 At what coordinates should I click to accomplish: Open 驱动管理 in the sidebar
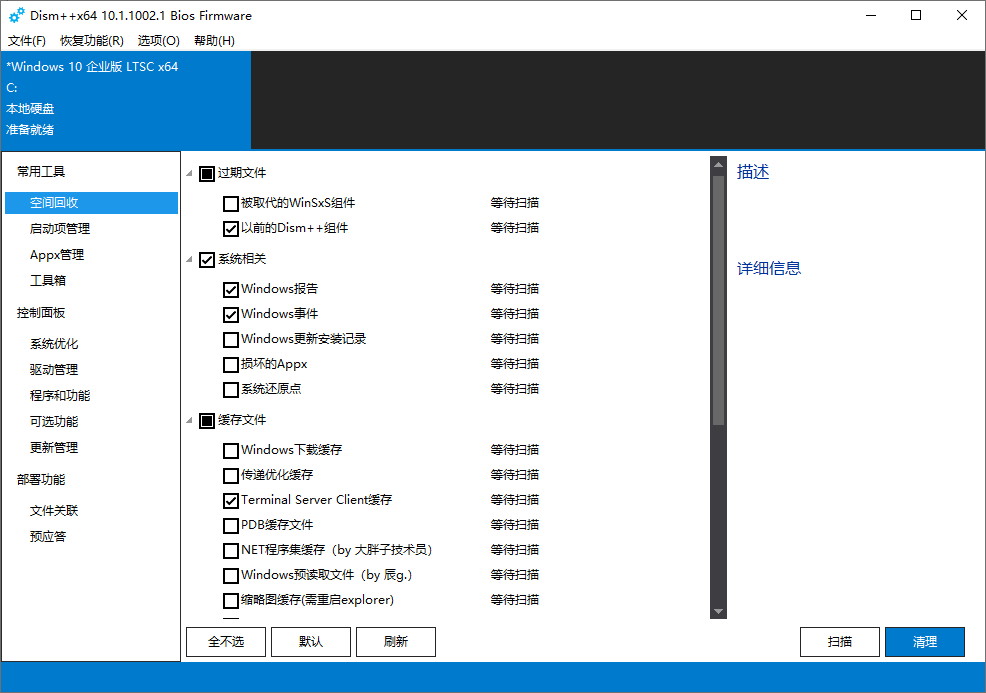[x=54, y=370]
